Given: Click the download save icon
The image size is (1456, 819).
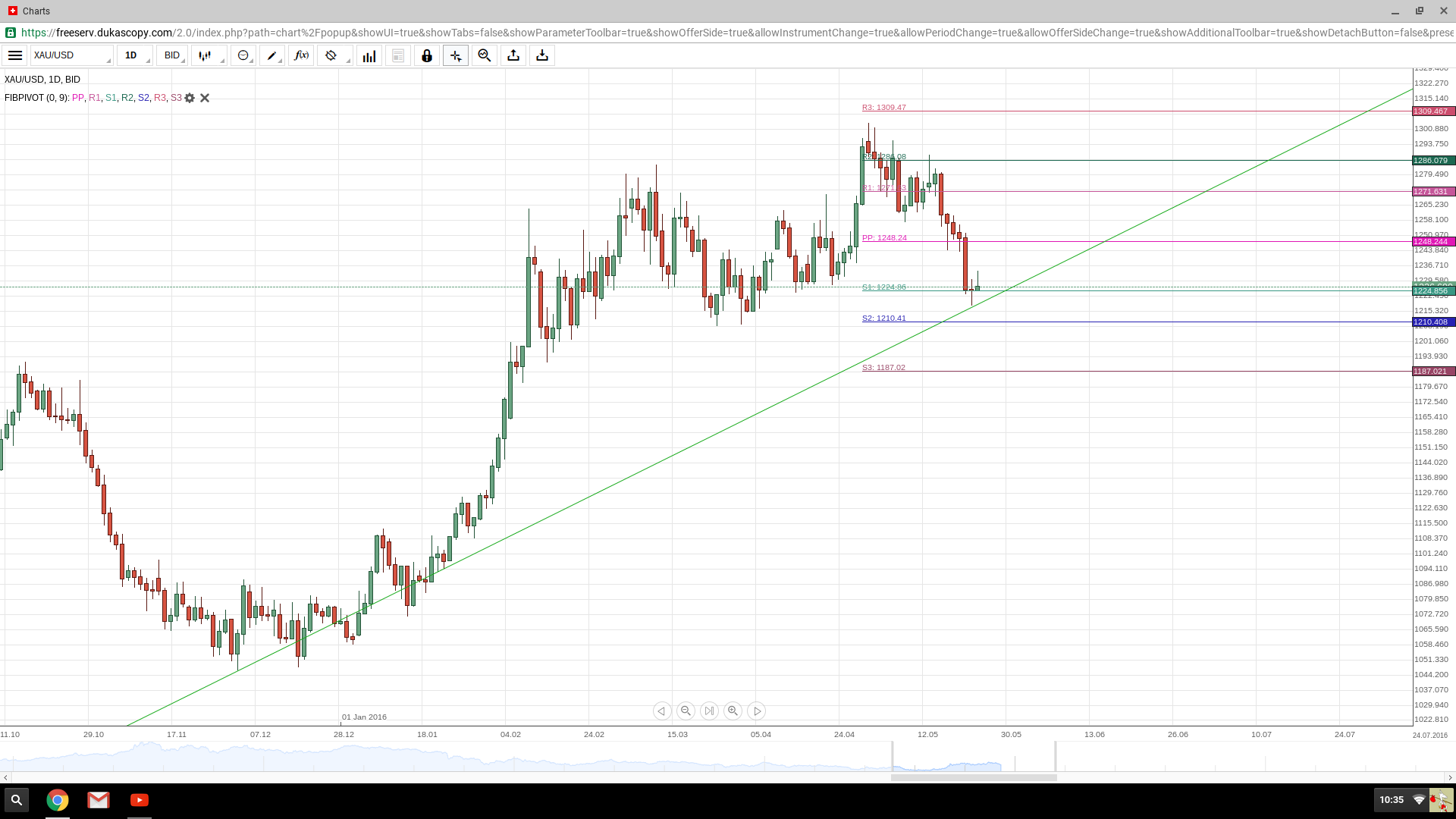Looking at the screenshot, I should click(542, 55).
